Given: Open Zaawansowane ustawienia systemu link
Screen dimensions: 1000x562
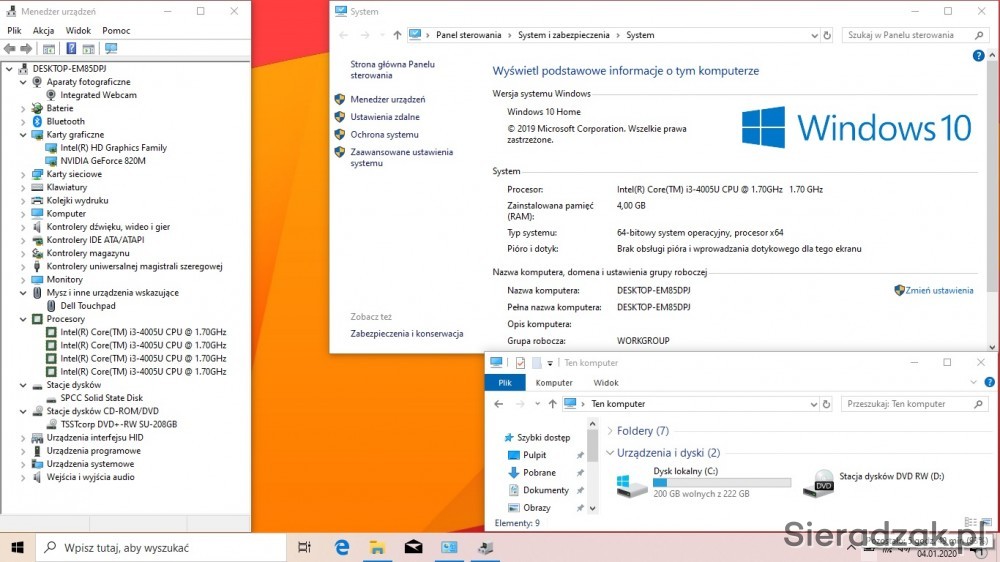Looking at the screenshot, I should 401,158.
